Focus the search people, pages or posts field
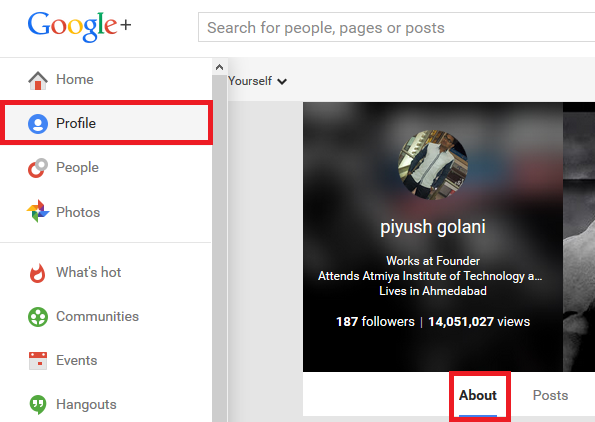The height and width of the screenshot is (422, 595). tap(396, 27)
